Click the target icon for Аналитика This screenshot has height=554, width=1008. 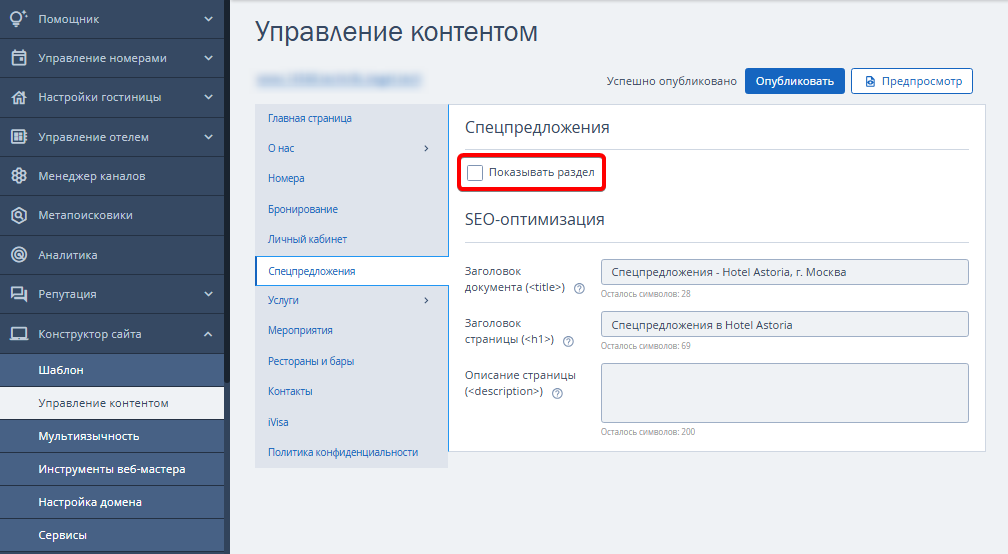tap(19, 255)
